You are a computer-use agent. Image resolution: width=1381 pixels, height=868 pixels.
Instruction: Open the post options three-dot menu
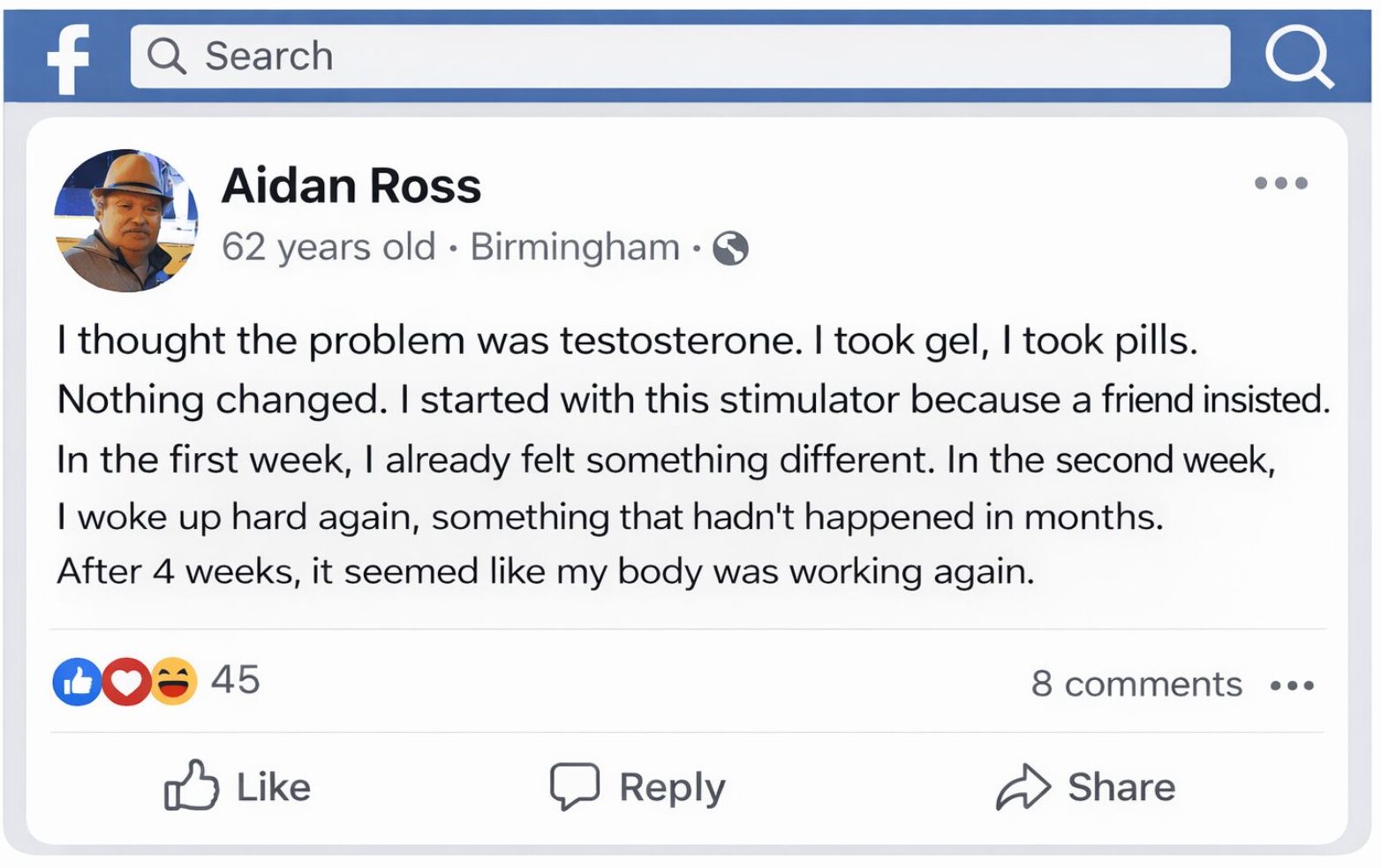pyautogui.click(x=1280, y=184)
